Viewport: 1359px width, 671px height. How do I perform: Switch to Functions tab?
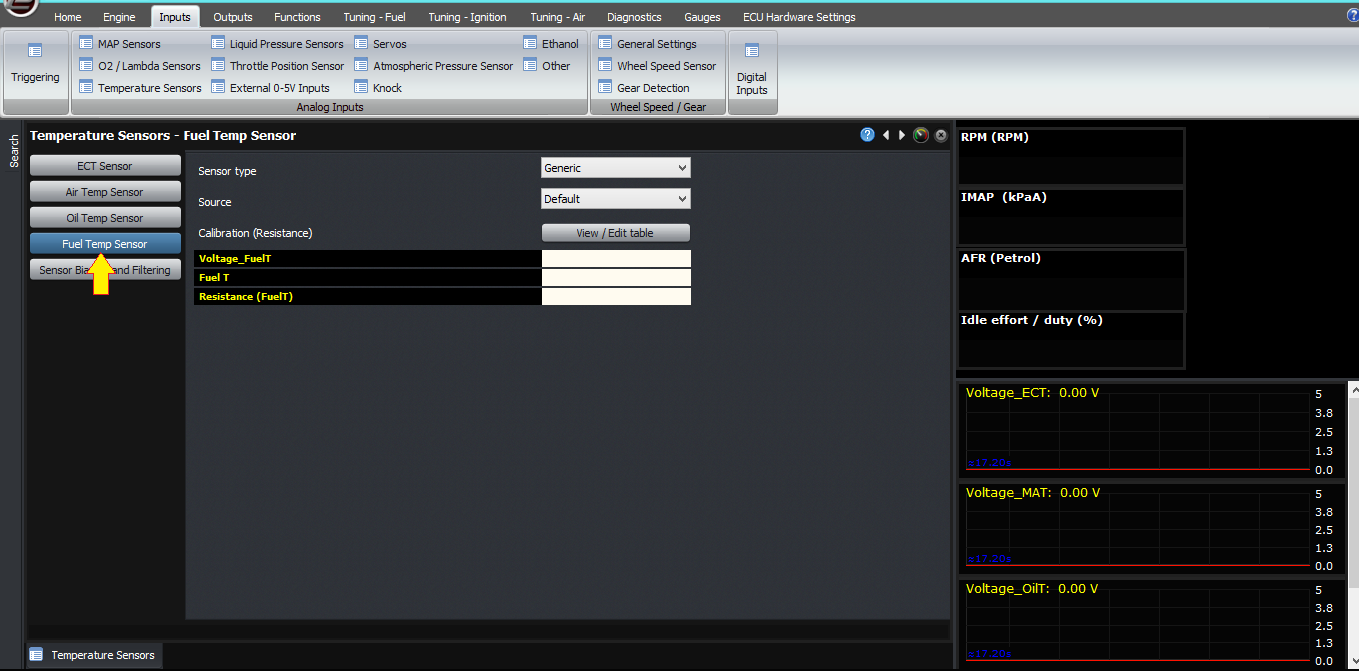[297, 17]
